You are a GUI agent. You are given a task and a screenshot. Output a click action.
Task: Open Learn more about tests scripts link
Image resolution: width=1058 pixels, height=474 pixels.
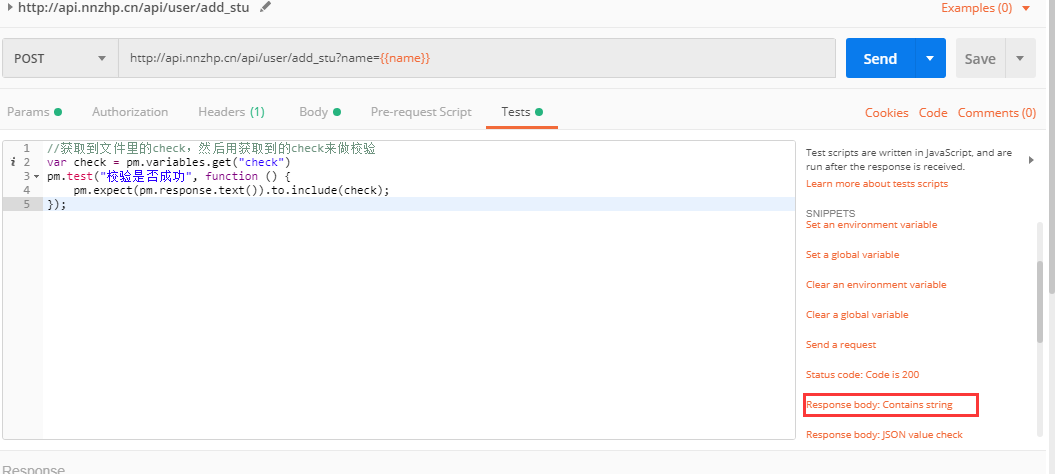tap(876, 184)
